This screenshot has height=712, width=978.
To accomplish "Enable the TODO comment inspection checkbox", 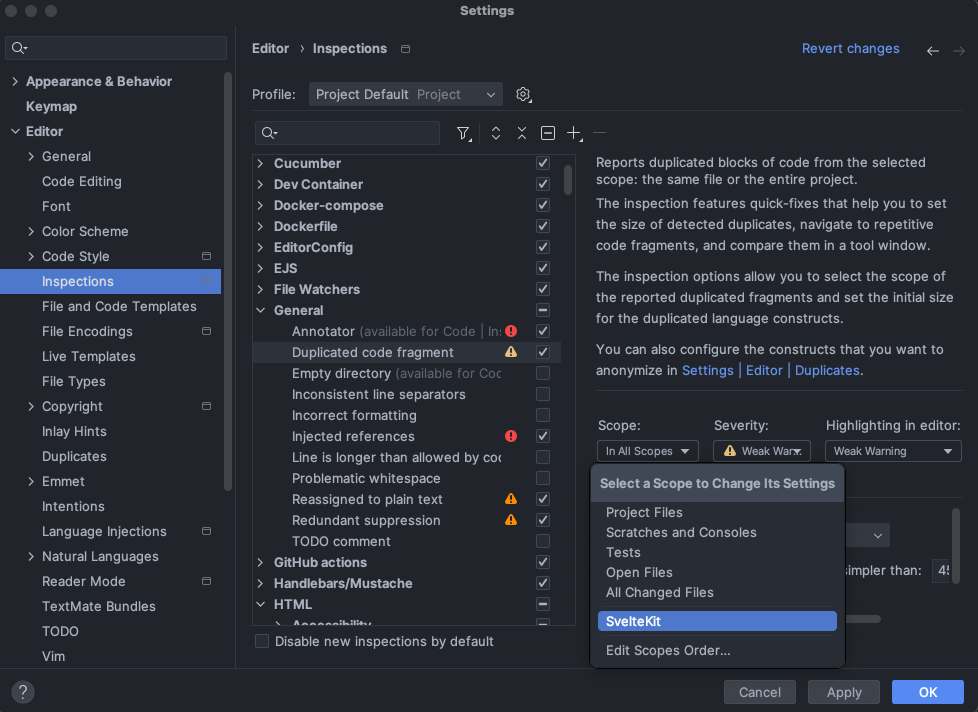I will pyautogui.click(x=543, y=541).
